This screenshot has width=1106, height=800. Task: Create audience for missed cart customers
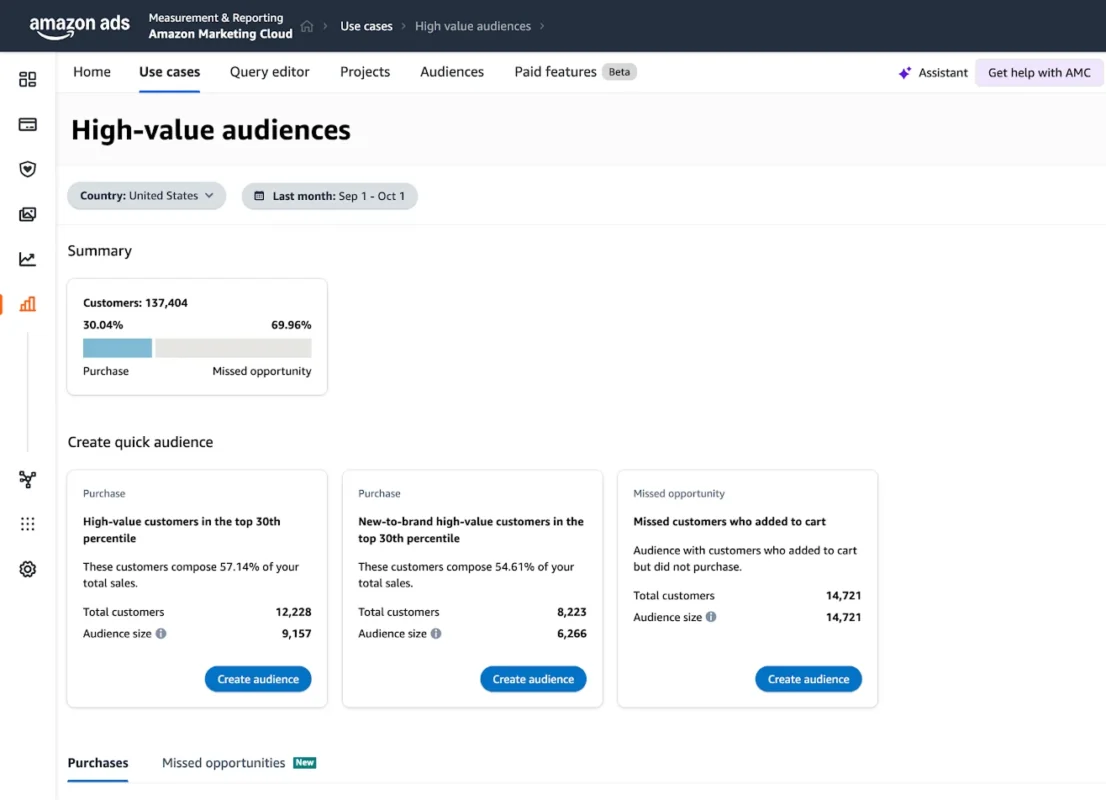[808, 679]
